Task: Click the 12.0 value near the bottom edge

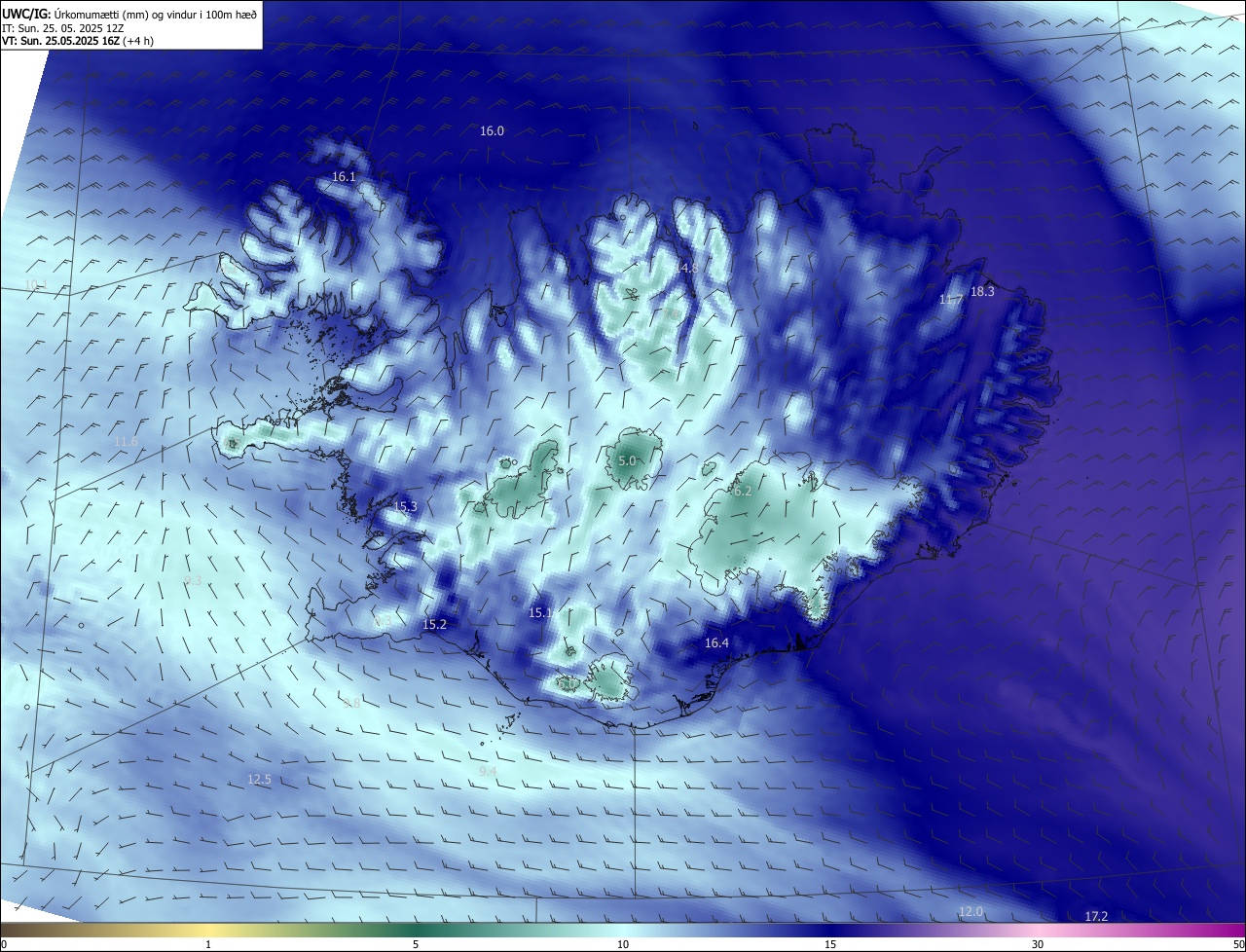Action: click(971, 911)
